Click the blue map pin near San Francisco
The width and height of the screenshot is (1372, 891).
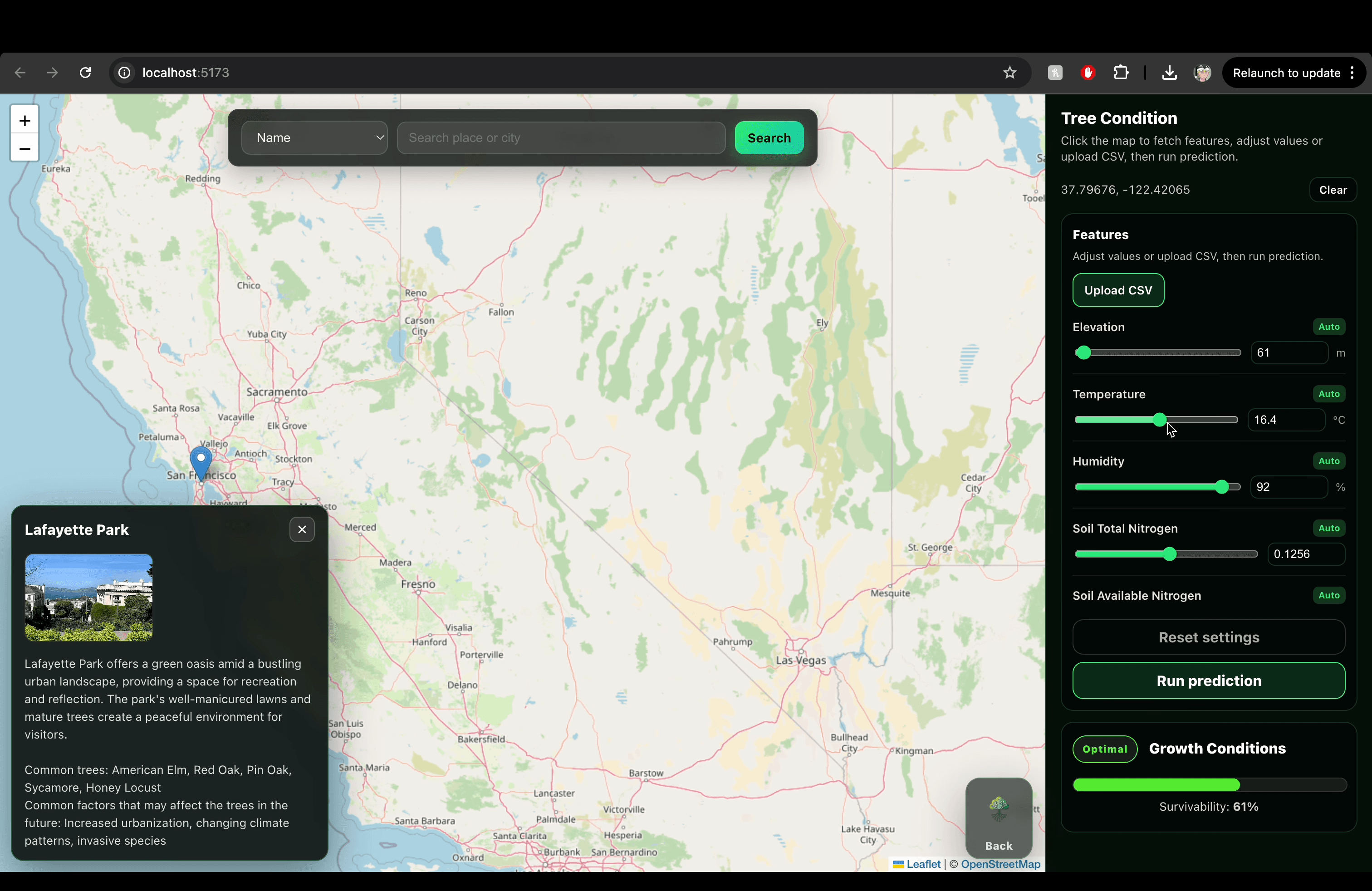(201, 463)
